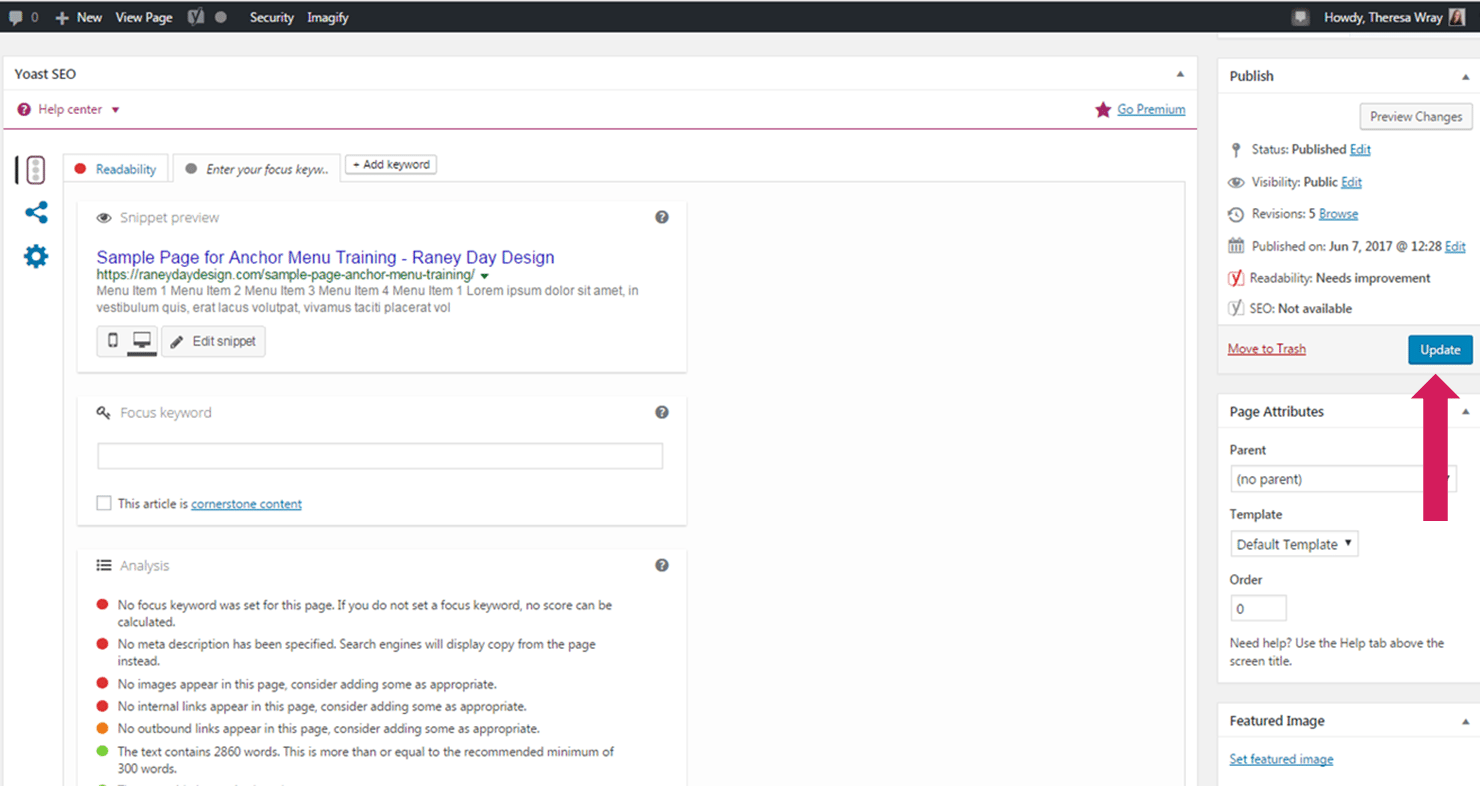Open comments bubble in admin bar
The width and height of the screenshot is (1480, 786).
(23, 17)
